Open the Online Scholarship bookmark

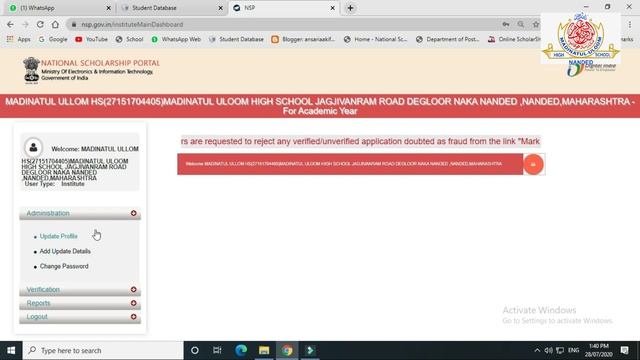pyautogui.click(x=514, y=39)
